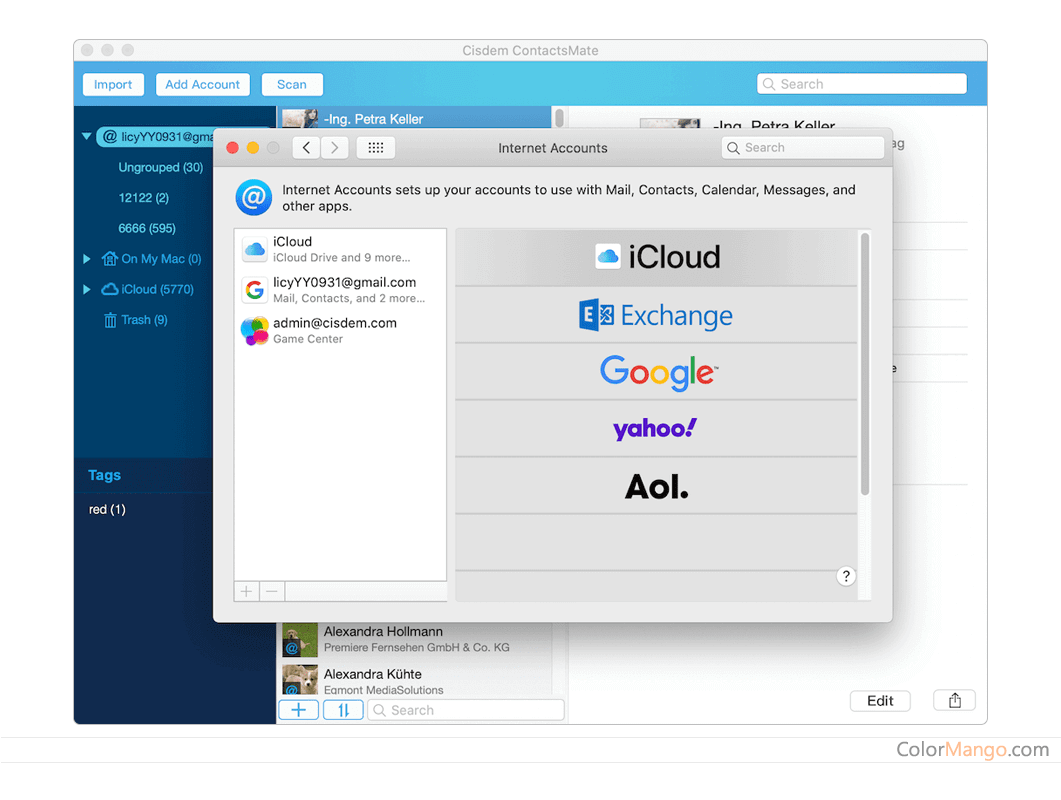Viewport: 1061px width, 800px height.
Task: Select contact Alexandra Hollmann
Action: (415, 640)
